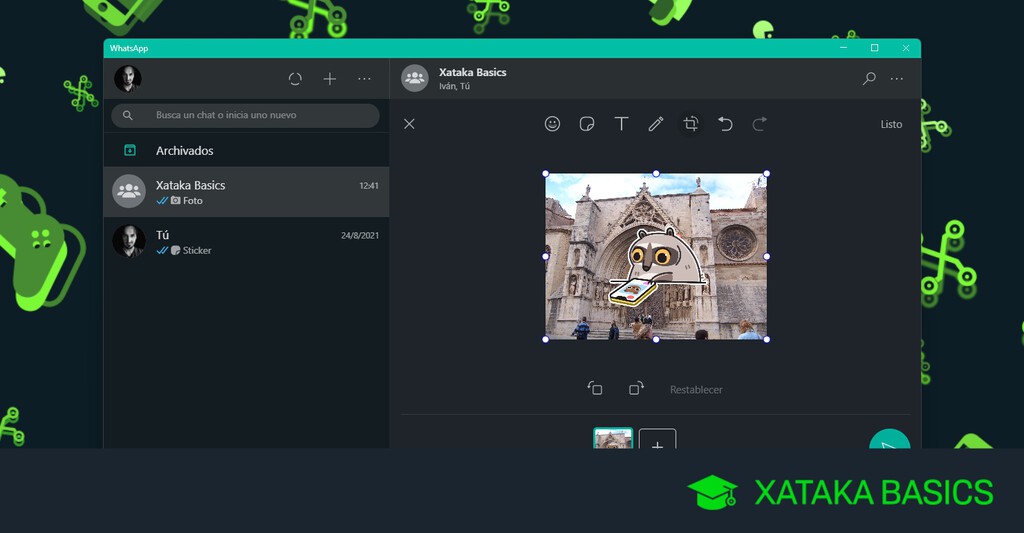Click 'Foto' preview text in Xataka Basics

pos(193,201)
